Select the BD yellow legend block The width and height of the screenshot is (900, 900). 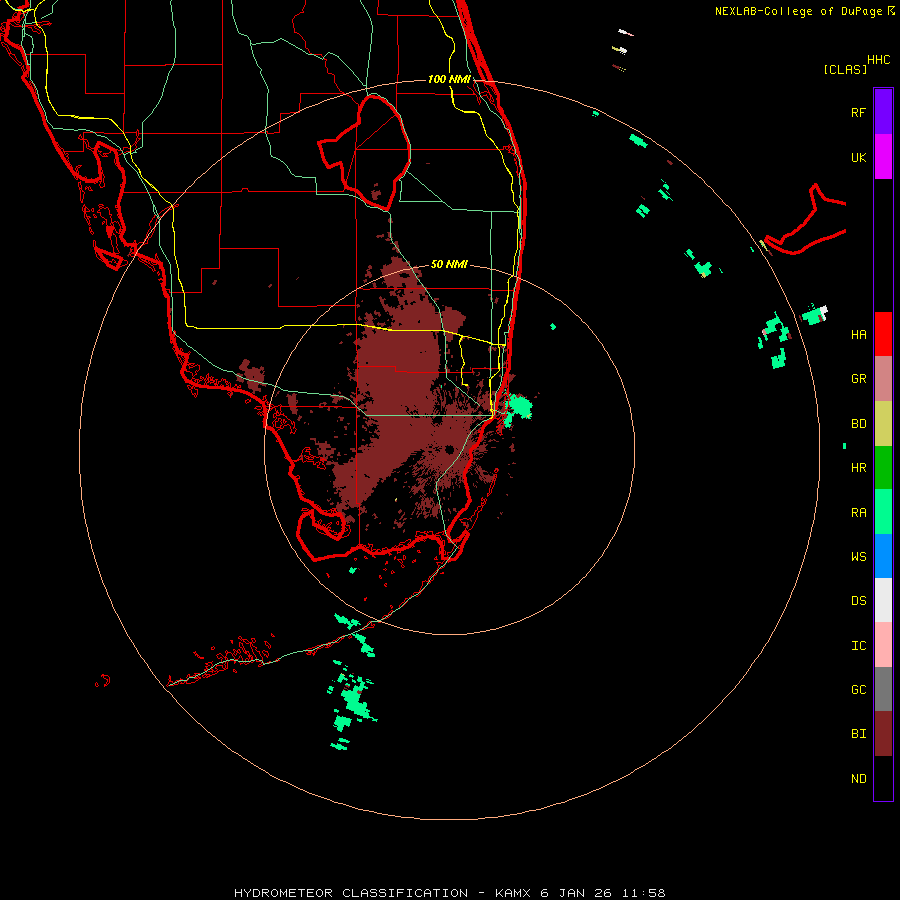click(x=883, y=424)
